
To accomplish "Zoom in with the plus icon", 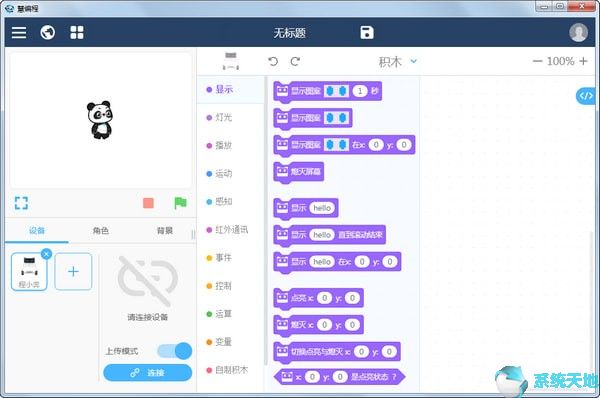I will coord(583,61).
